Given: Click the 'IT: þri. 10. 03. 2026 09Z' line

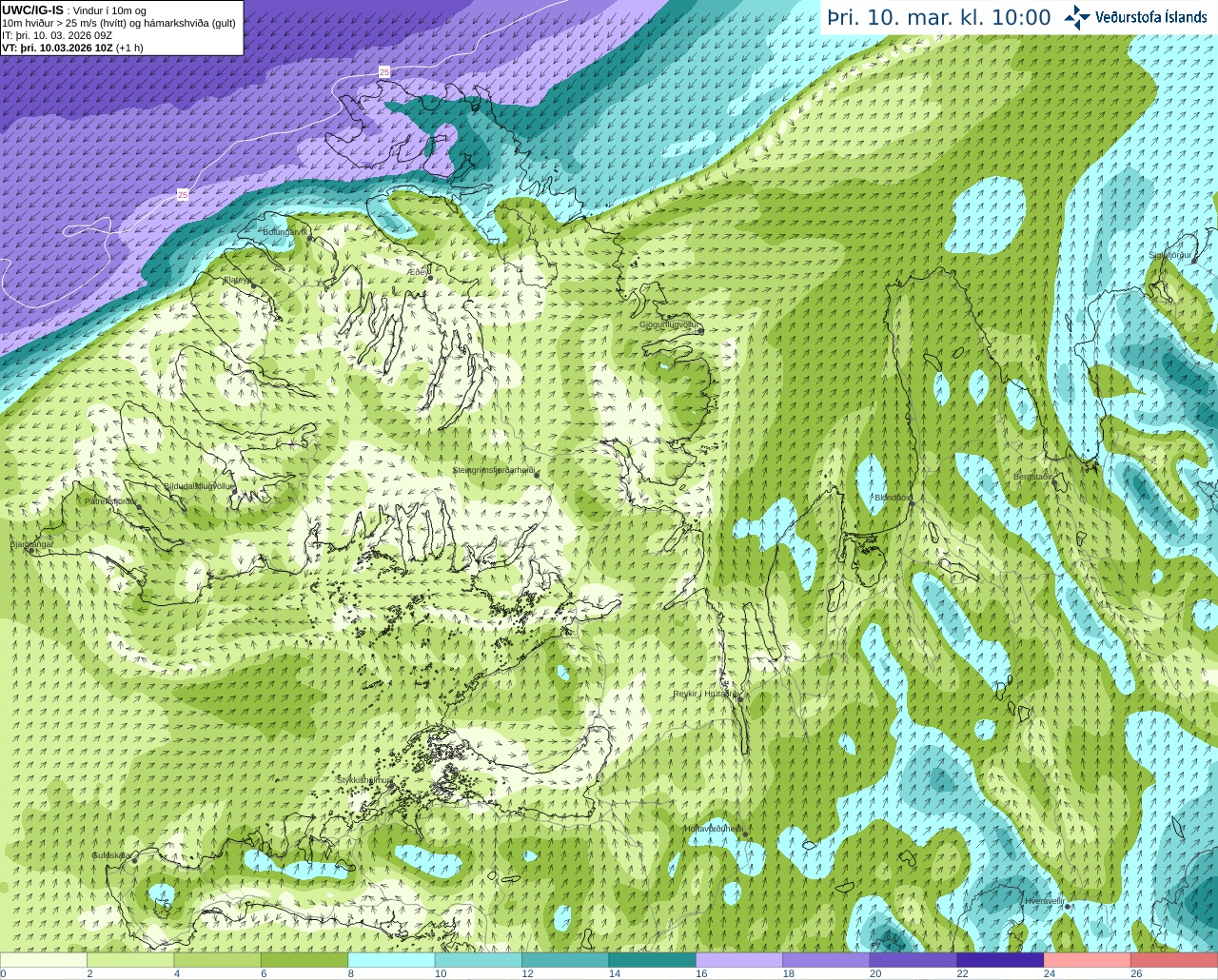Looking at the screenshot, I should pos(57,35).
